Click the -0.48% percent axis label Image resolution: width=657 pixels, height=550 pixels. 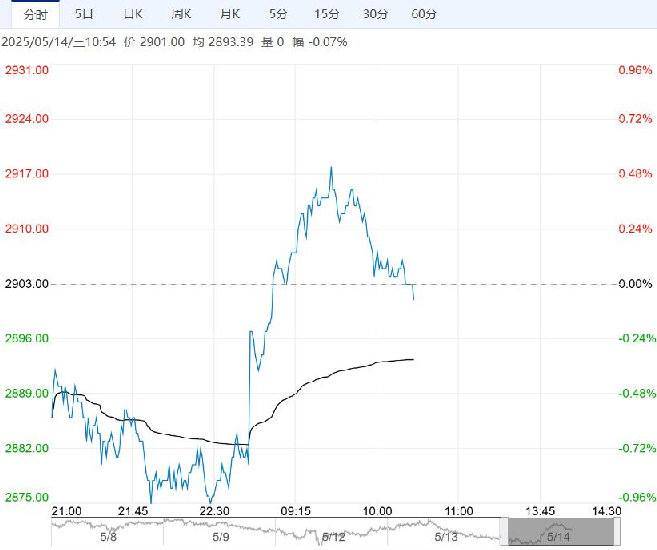[637, 393]
